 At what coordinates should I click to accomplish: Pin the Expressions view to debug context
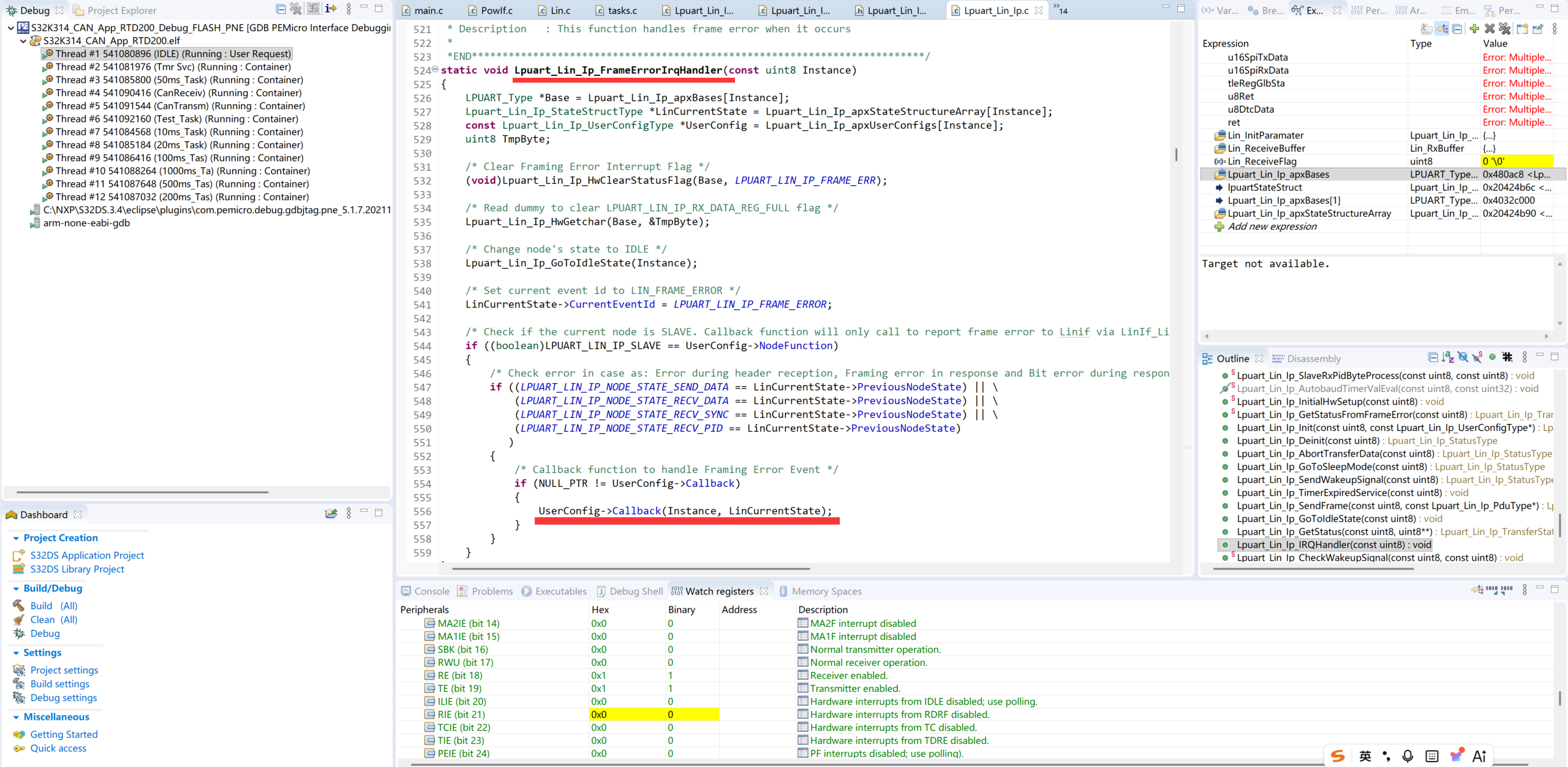(1538, 29)
